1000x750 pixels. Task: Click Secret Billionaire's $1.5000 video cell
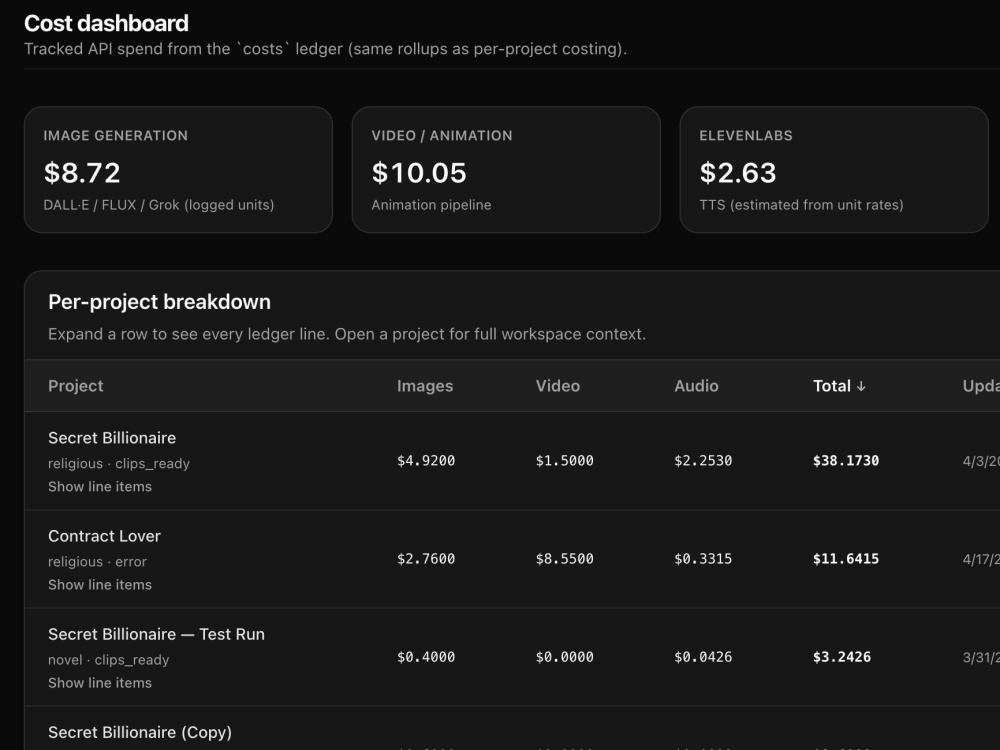click(x=564, y=460)
